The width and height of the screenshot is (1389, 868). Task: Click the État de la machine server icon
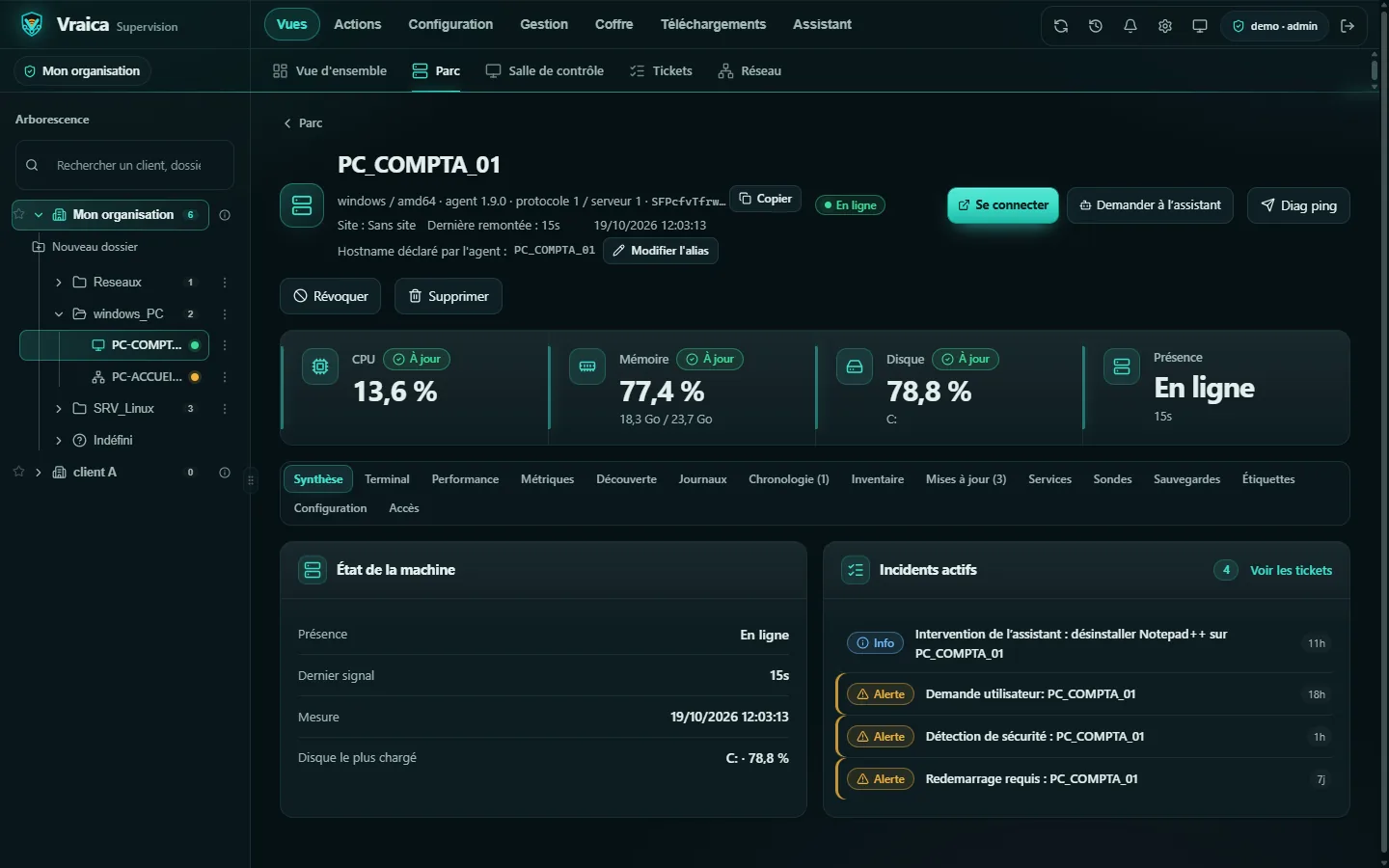point(313,570)
